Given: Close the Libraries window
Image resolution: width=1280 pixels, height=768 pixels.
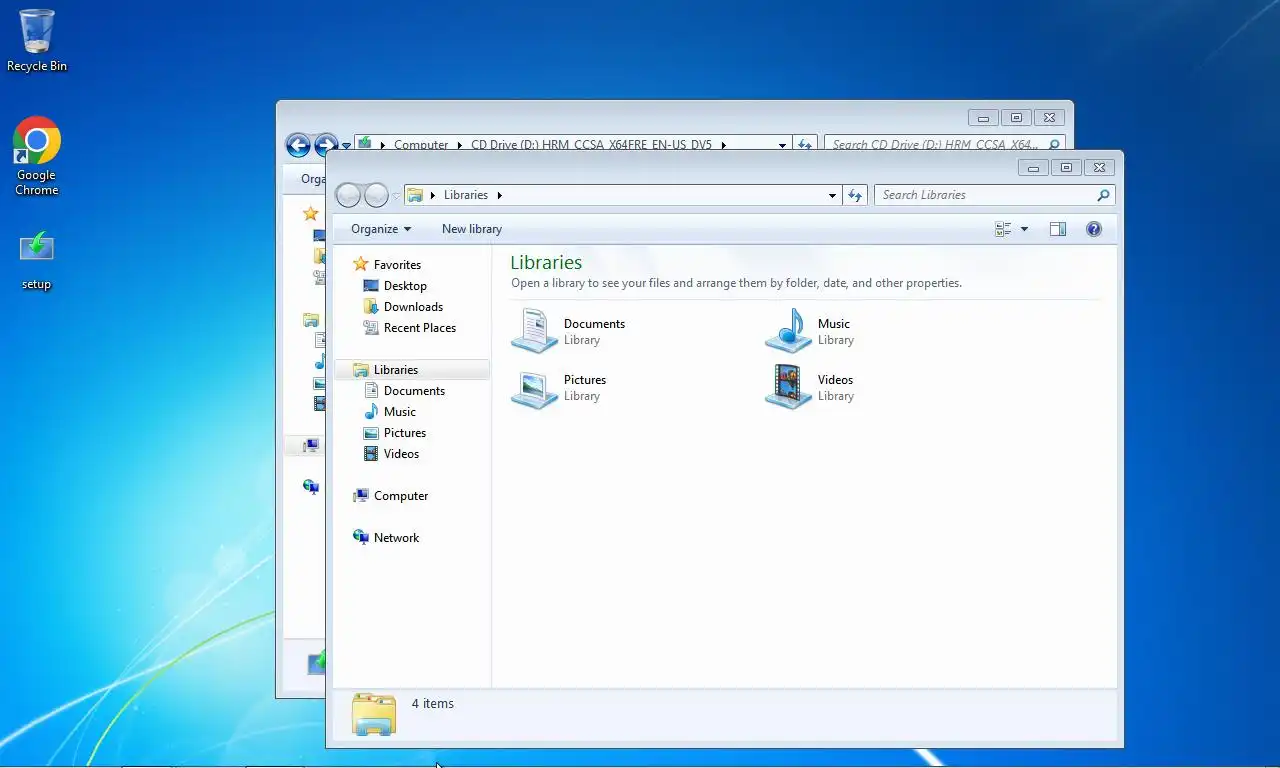Looking at the screenshot, I should [x=1099, y=167].
